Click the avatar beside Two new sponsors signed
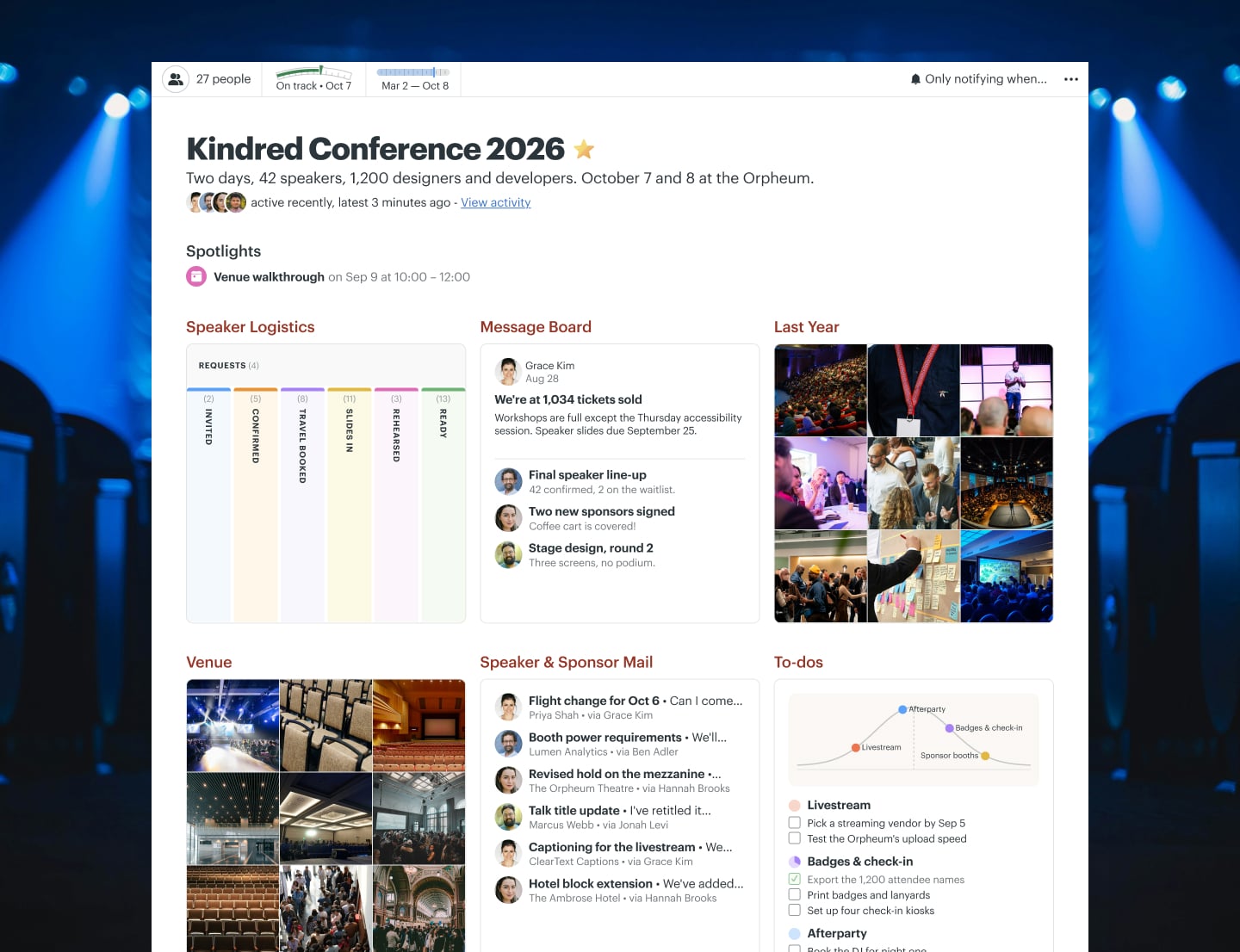The width and height of the screenshot is (1240, 952). click(508, 518)
